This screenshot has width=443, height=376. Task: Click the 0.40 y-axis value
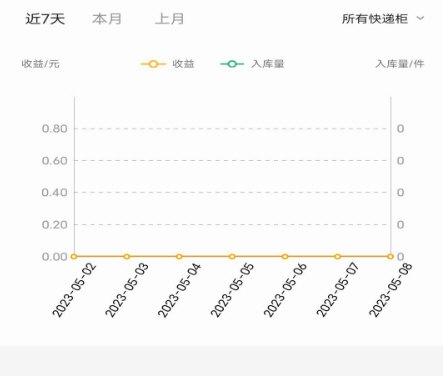55,192
